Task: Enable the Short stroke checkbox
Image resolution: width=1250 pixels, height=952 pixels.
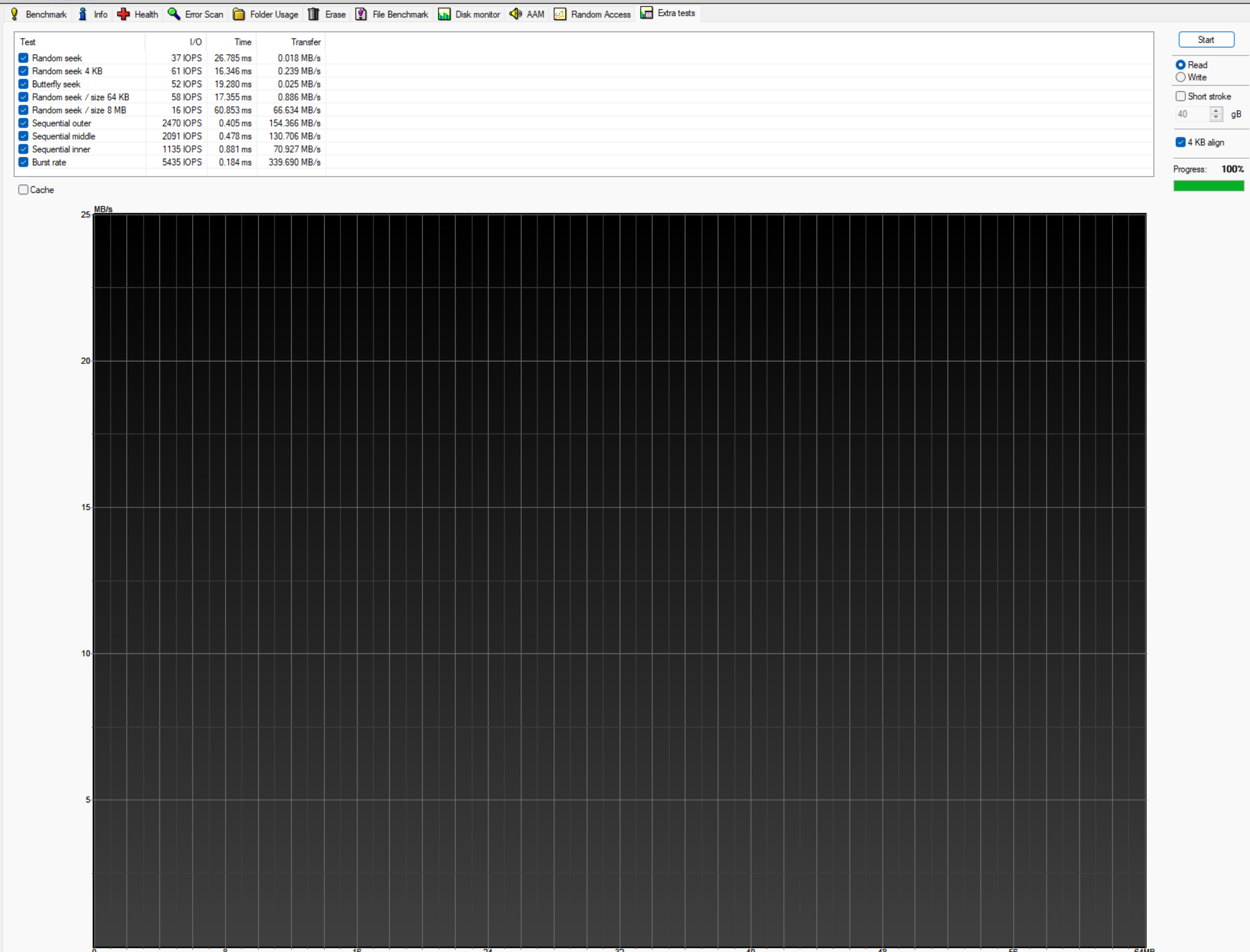Action: pos(1181,96)
